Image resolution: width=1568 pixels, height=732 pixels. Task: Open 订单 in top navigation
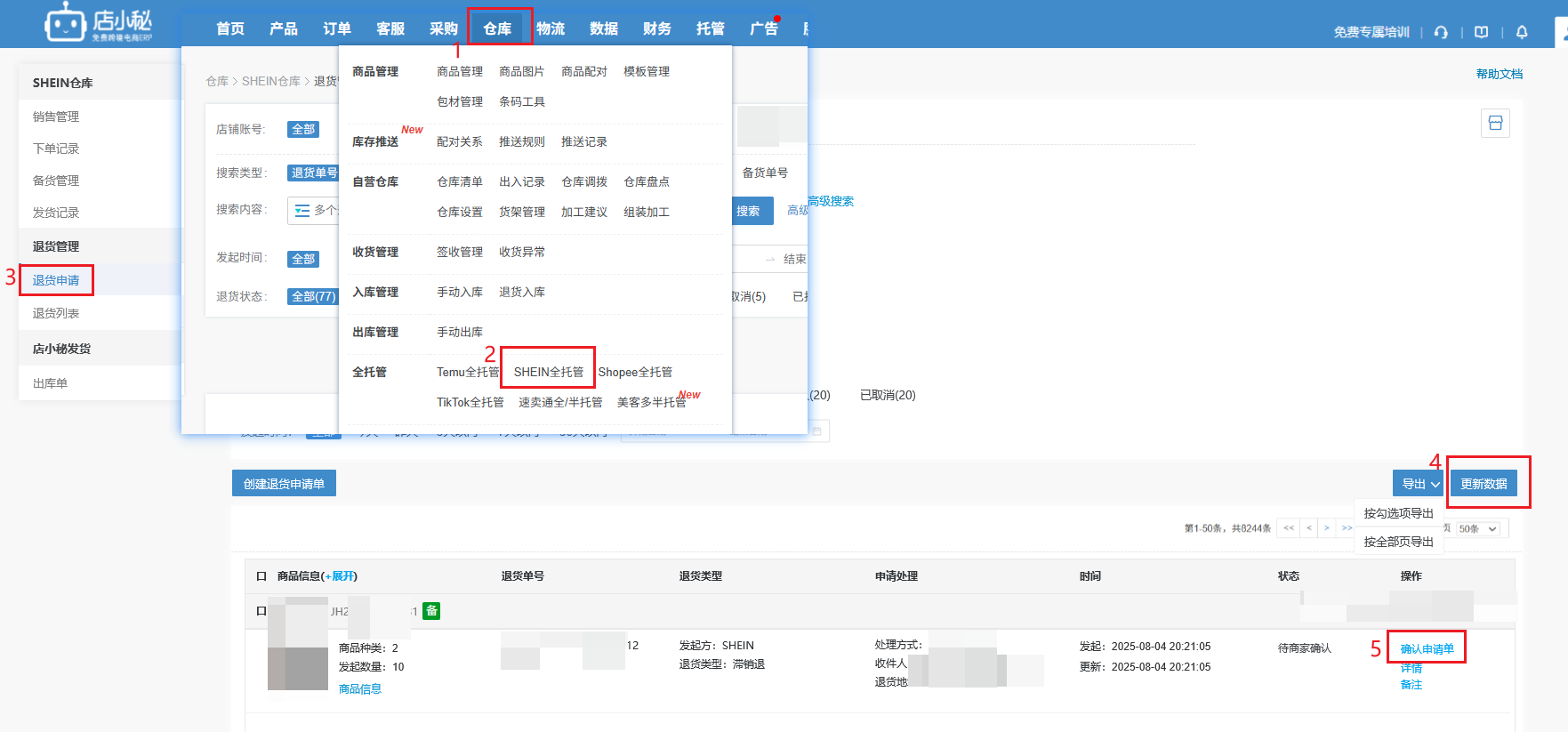point(337,28)
